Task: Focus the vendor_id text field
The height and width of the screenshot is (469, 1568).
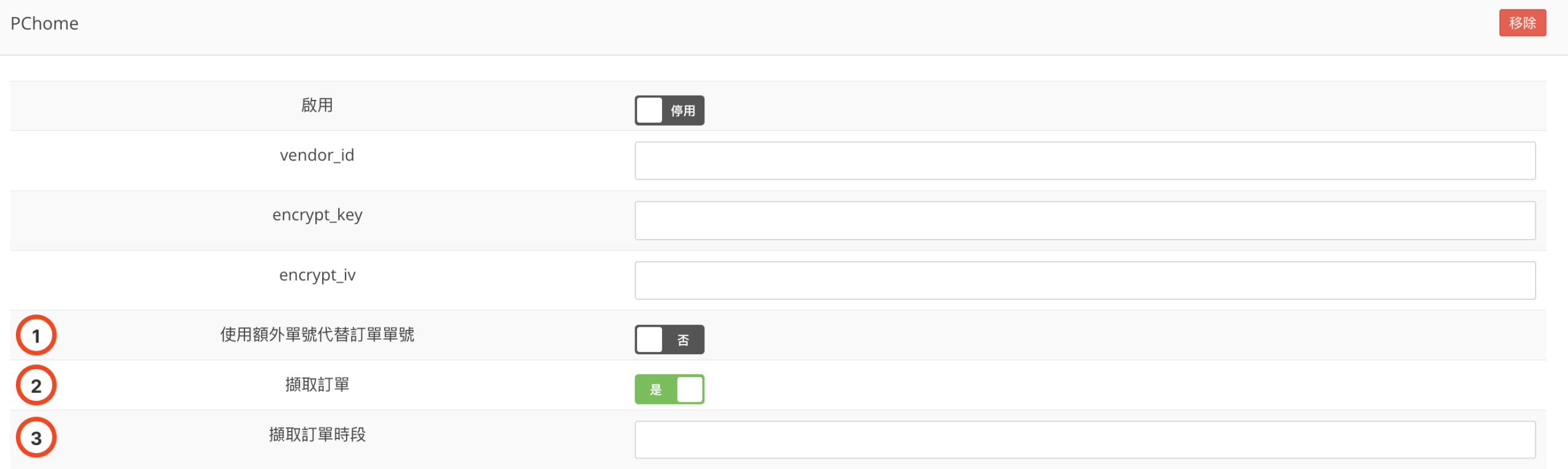Action: 1084,161
